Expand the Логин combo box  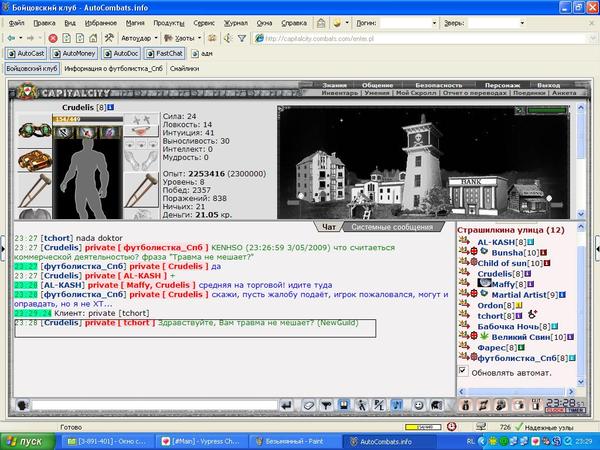tap(434, 23)
